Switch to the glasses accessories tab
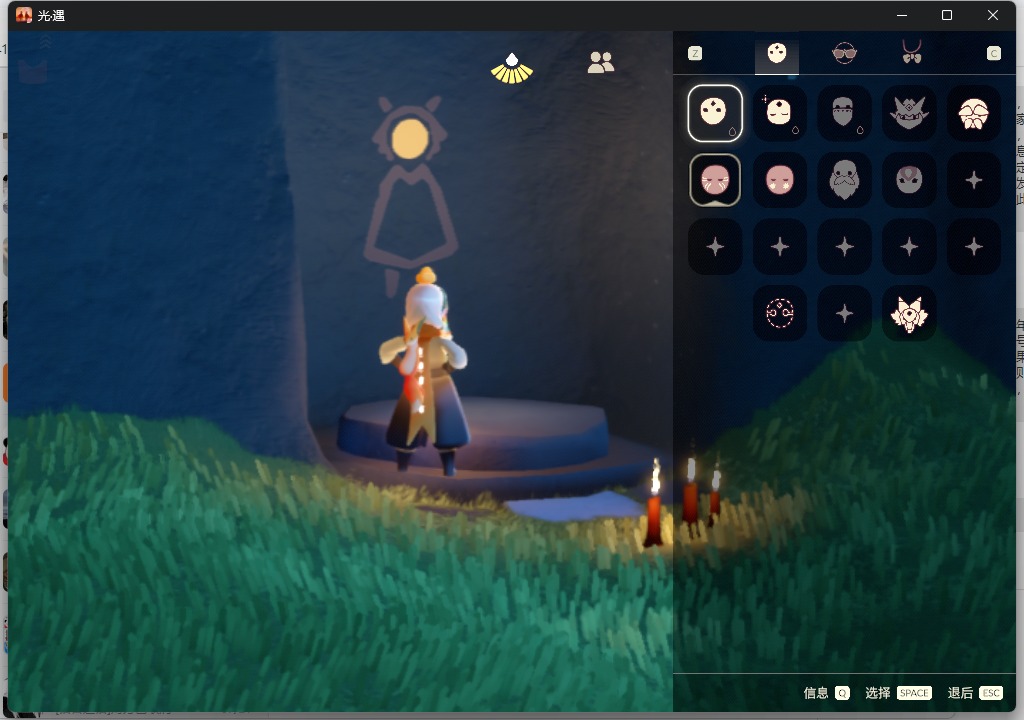 click(x=844, y=54)
